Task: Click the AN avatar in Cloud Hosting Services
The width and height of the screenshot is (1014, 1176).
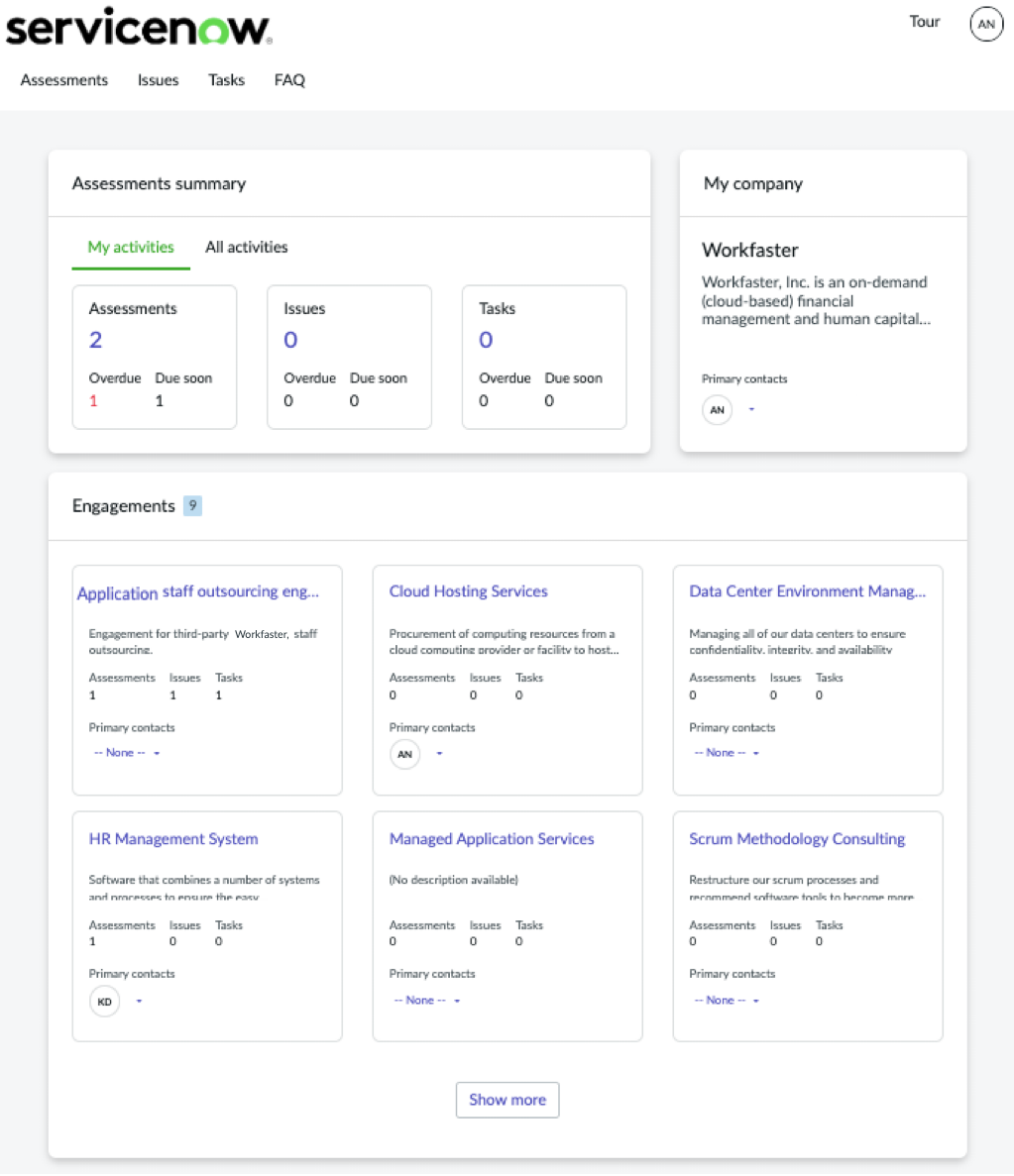Action: [x=404, y=754]
